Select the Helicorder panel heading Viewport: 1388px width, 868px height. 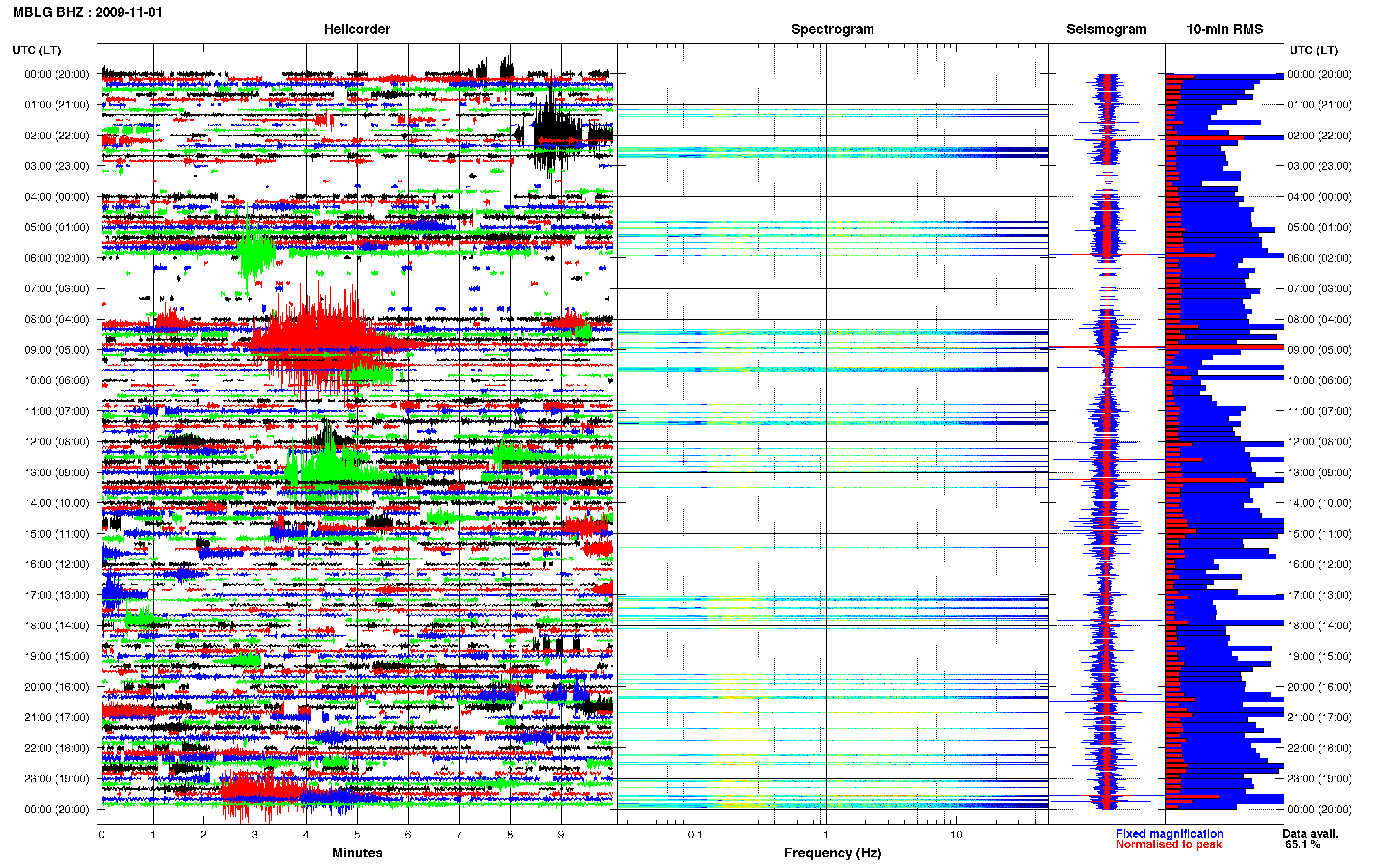coord(357,29)
